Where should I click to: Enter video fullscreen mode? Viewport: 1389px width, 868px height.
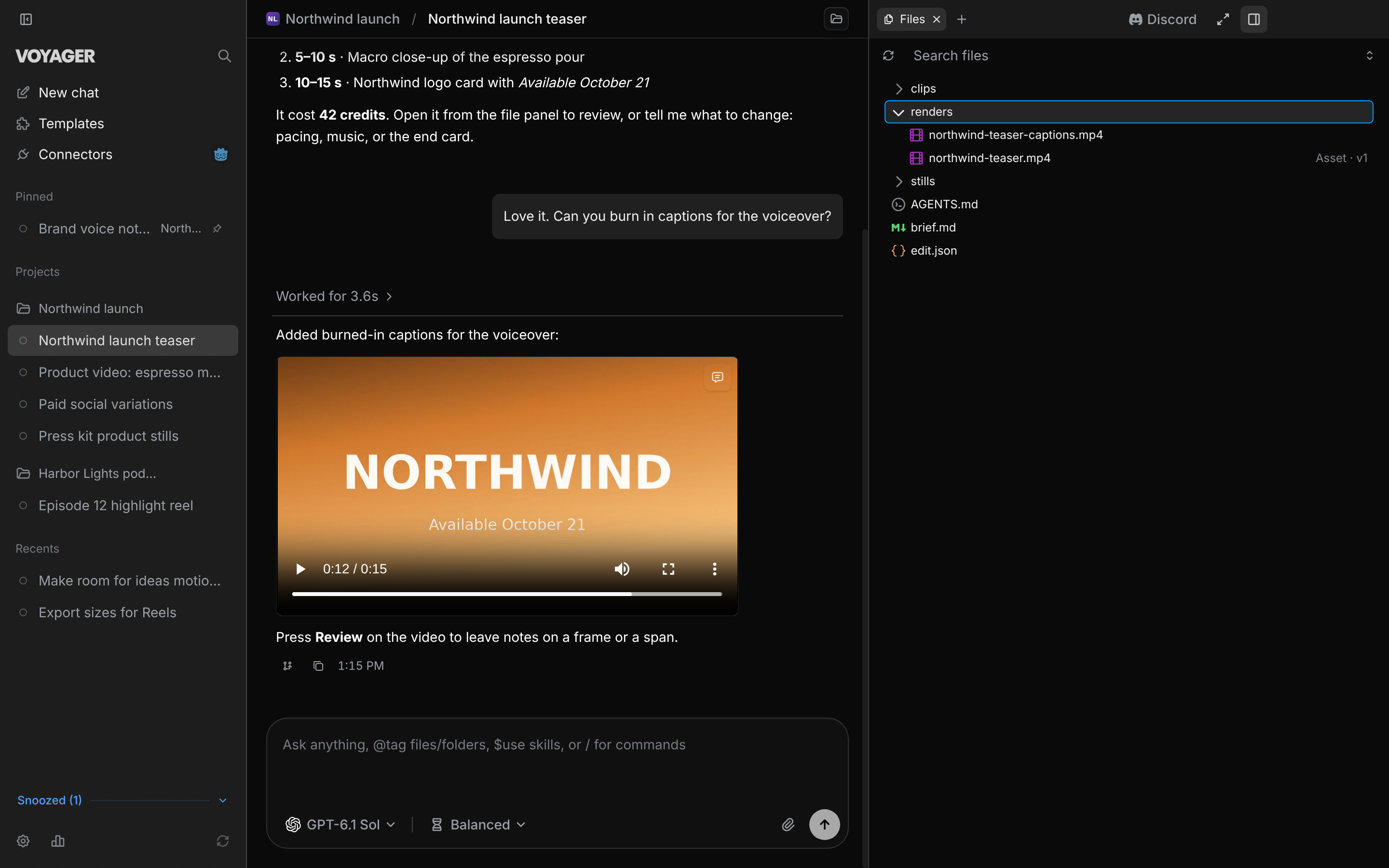[x=668, y=569]
